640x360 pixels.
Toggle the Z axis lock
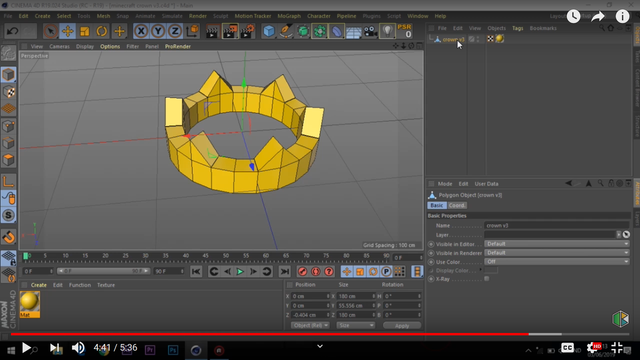coord(175,31)
